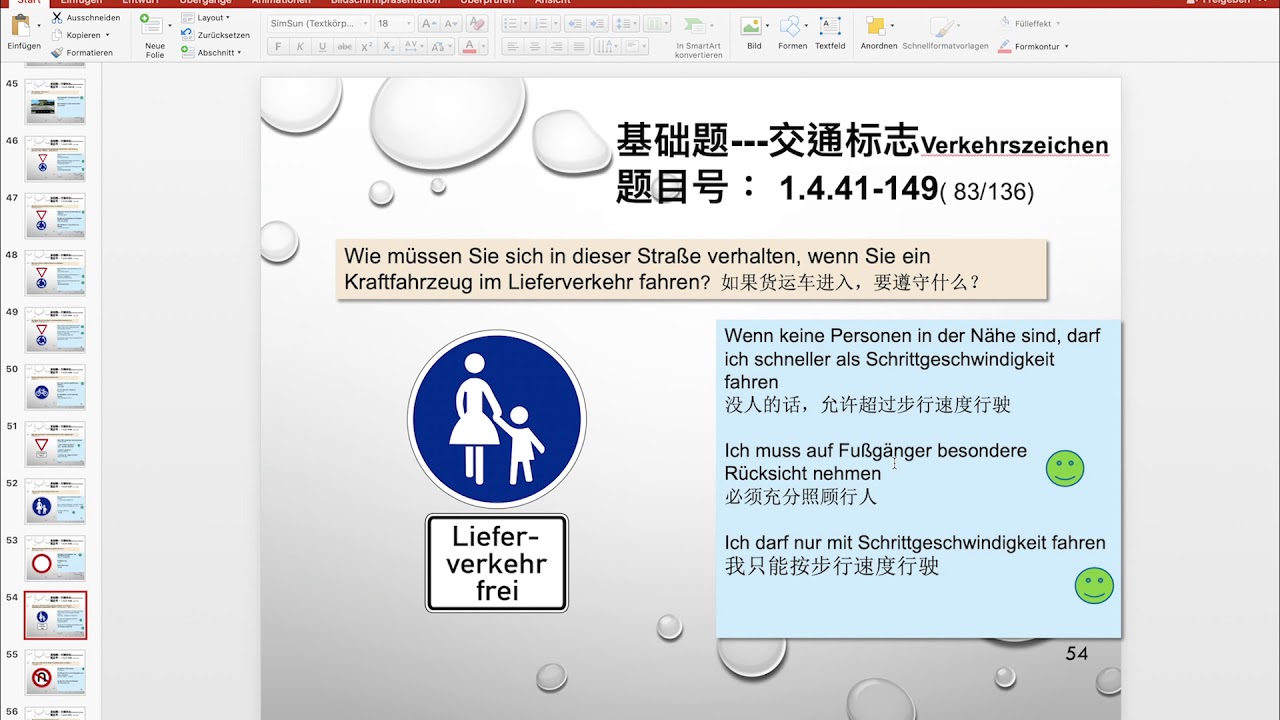Expand the font color dropdown arrow

(x=483, y=46)
